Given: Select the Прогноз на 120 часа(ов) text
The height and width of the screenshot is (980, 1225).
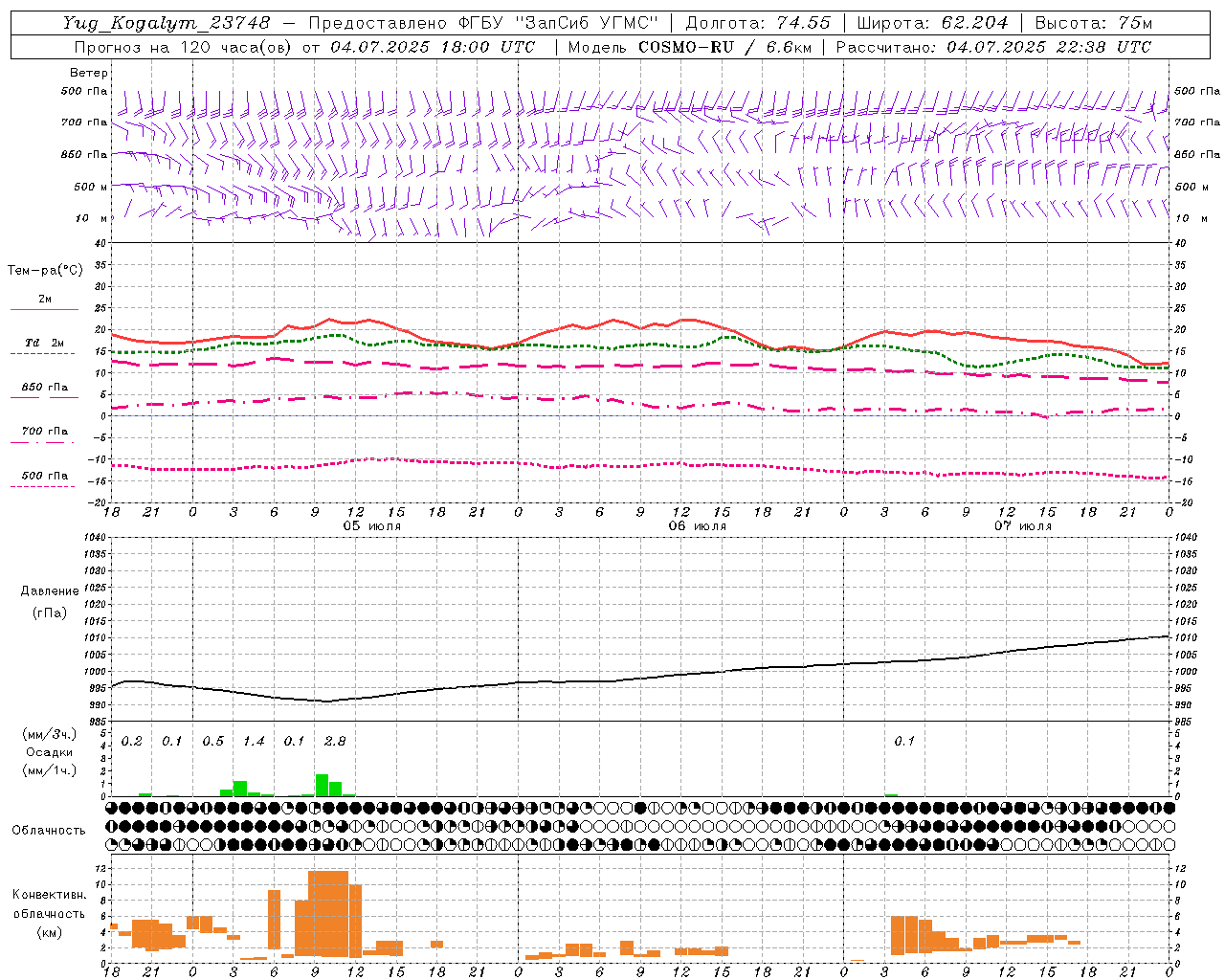Looking at the screenshot, I should click(x=185, y=47).
